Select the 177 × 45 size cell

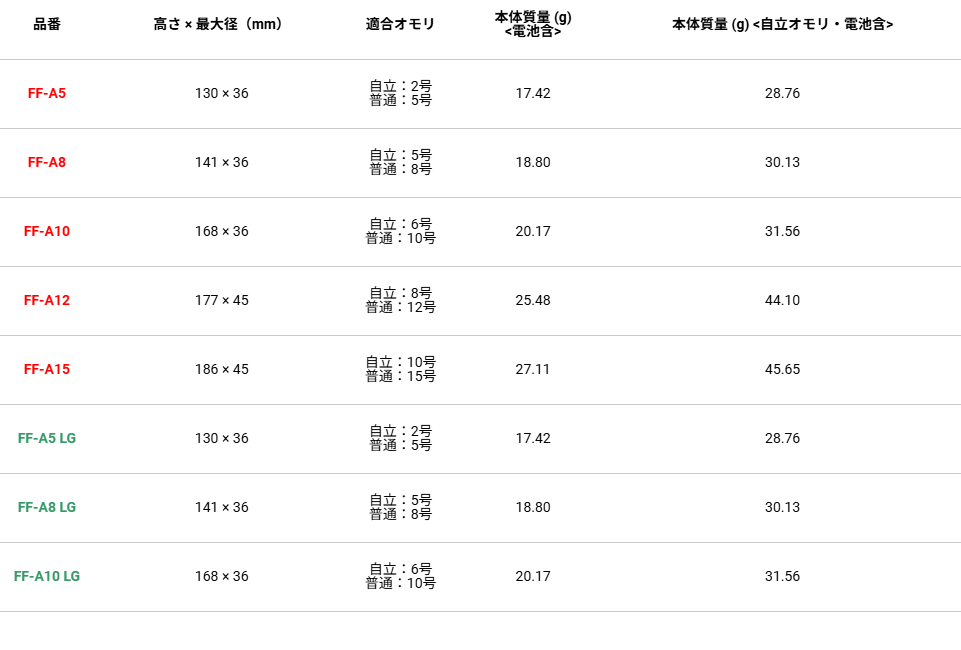(222, 300)
